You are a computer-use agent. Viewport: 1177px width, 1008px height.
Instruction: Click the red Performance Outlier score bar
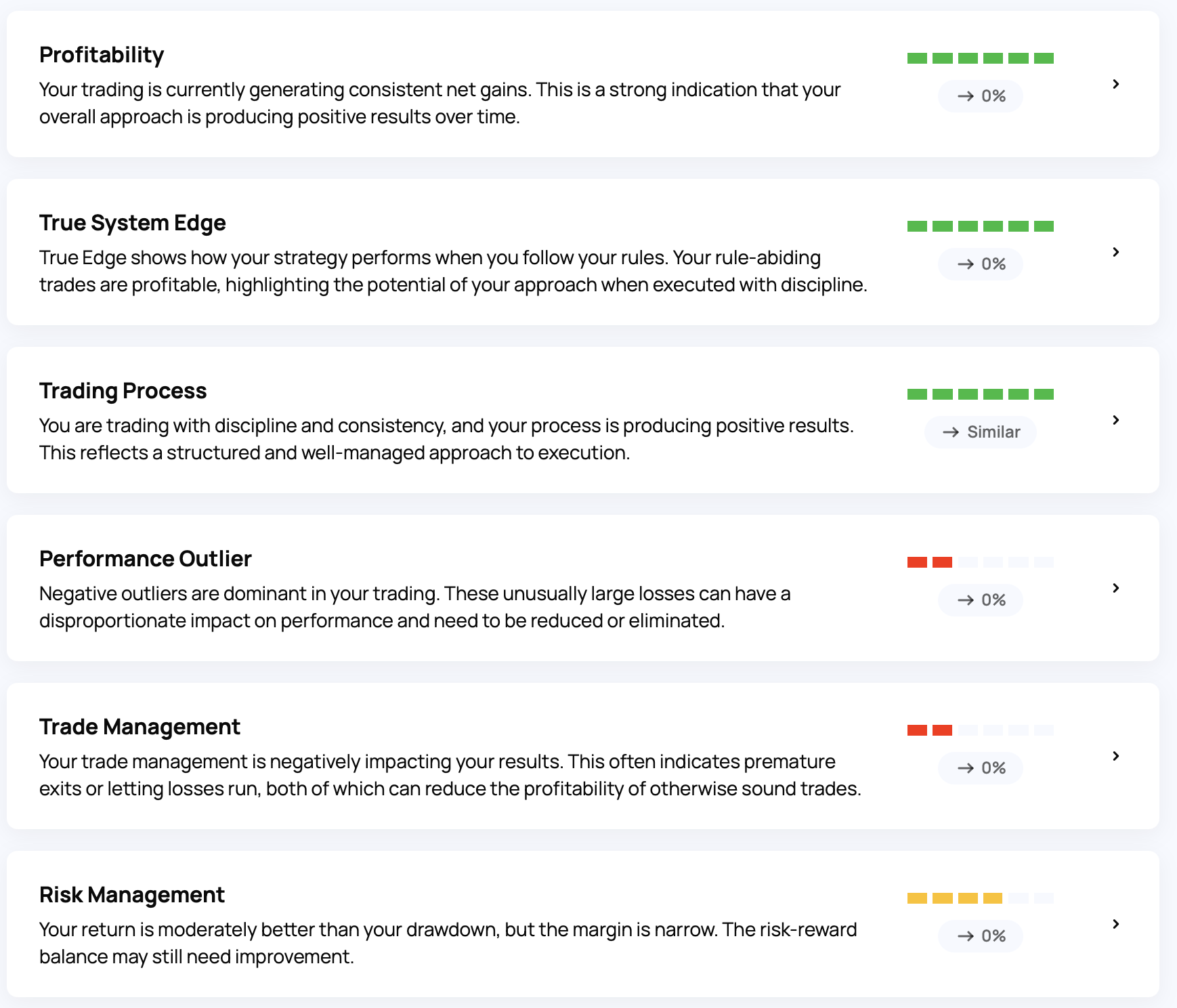coord(930,562)
